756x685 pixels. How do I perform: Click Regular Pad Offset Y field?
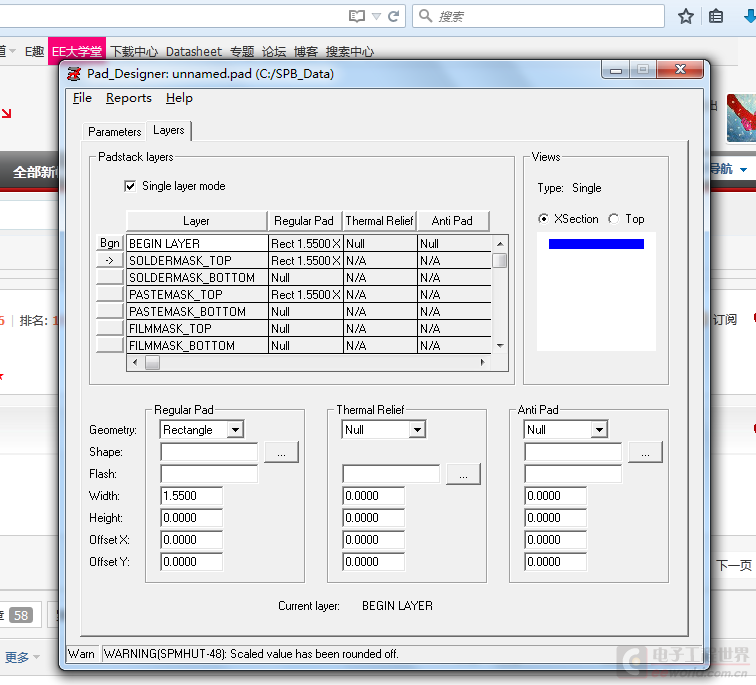(191, 562)
